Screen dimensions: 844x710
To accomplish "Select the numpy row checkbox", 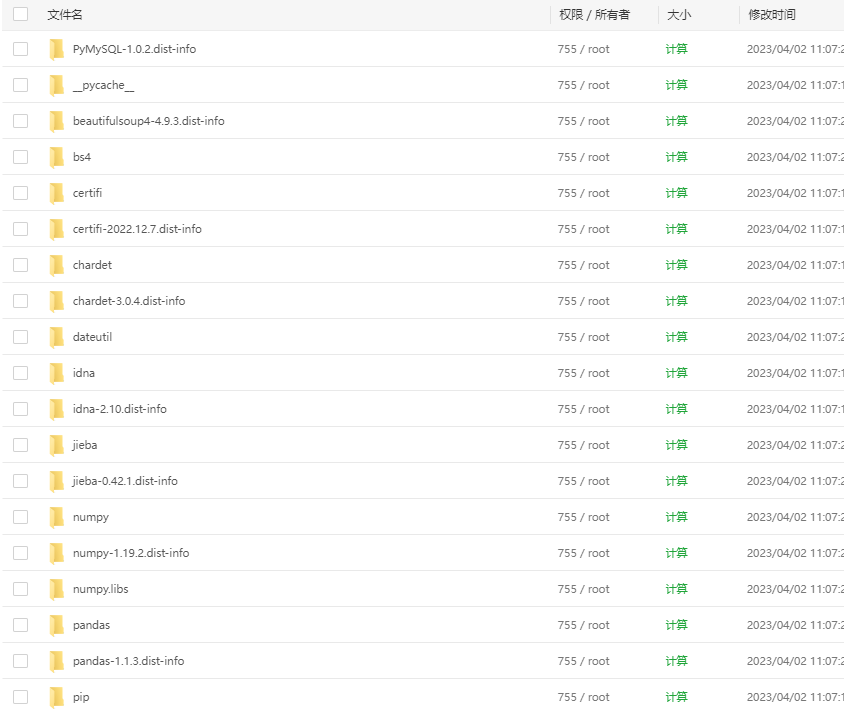I will point(20,517).
